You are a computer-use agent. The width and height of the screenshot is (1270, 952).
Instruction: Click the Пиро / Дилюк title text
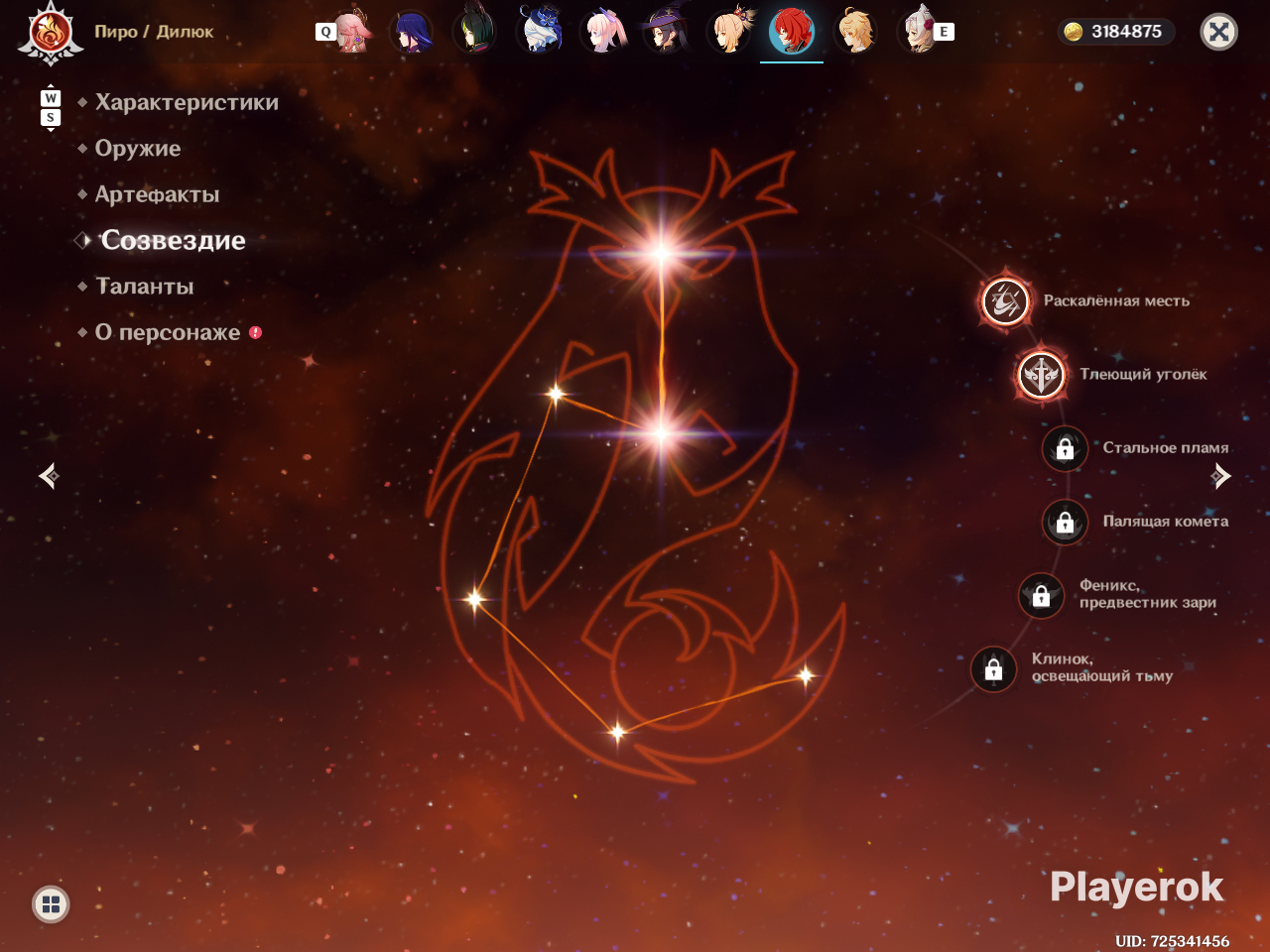pos(154,32)
